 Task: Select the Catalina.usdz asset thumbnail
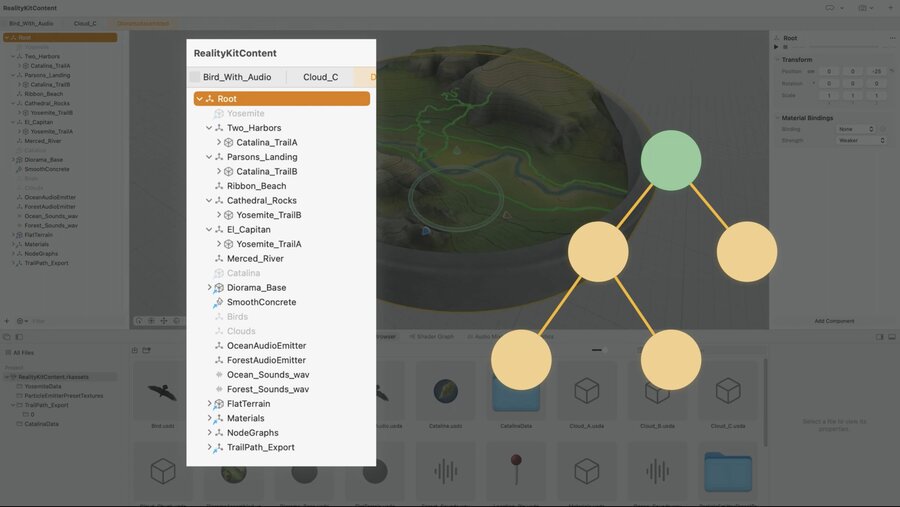coord(445,392)
